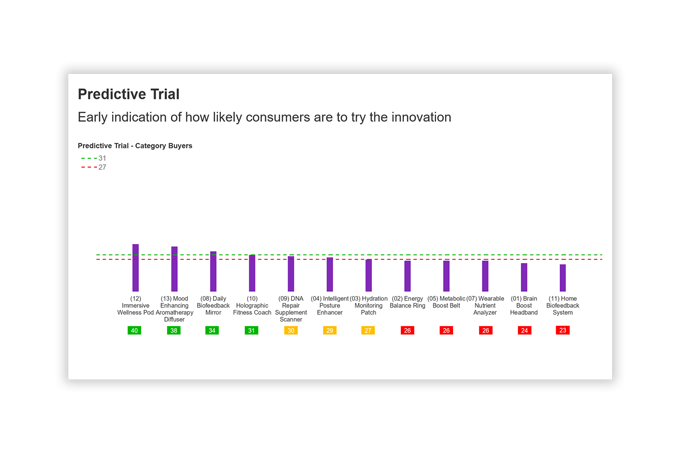Viewport: 680px width, 453px height.
Task: Select the red score badge showing 23
Action: click(x=563, y=330)
